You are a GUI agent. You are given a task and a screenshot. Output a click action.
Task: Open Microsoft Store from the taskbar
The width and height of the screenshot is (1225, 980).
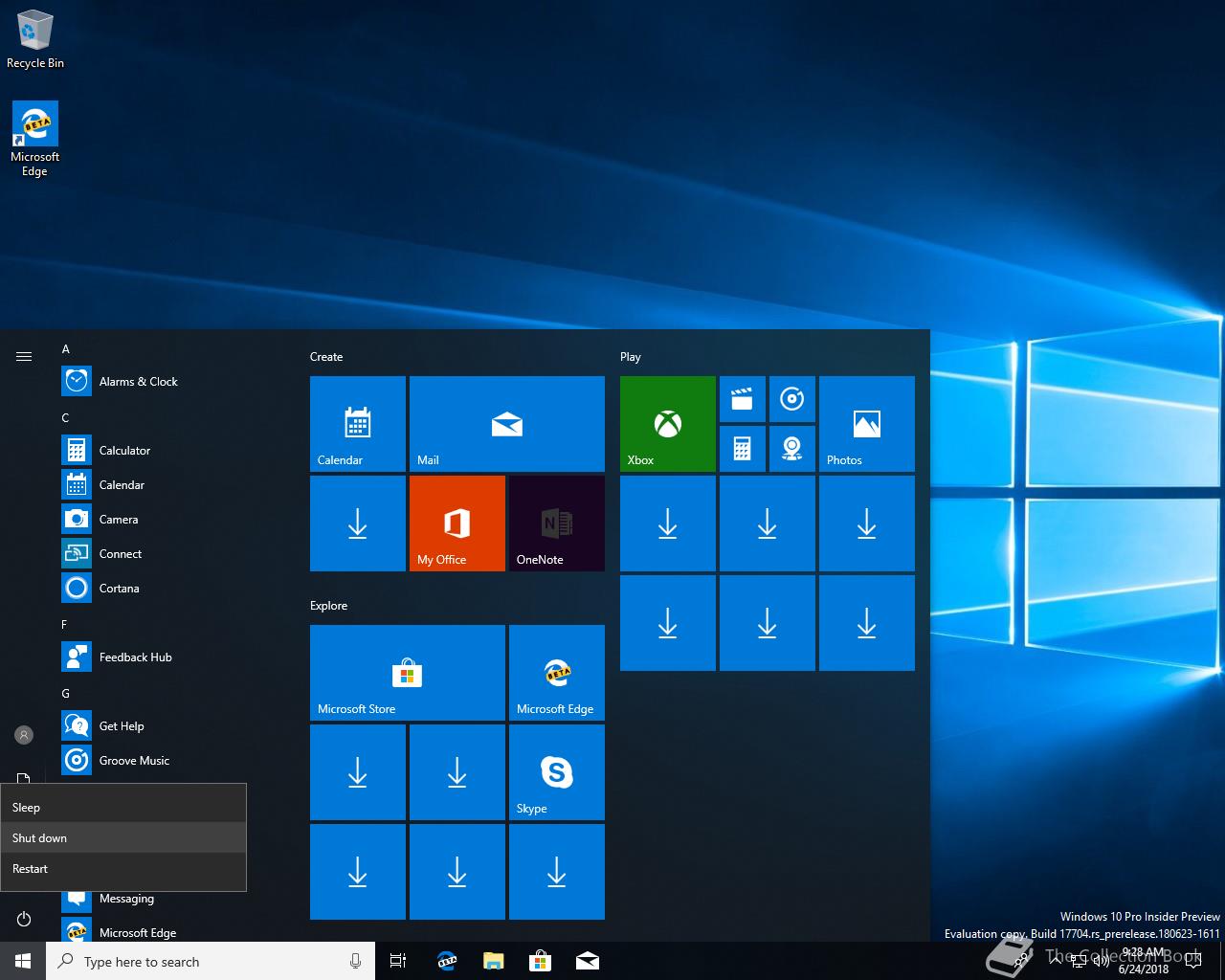tap(540, 961)
